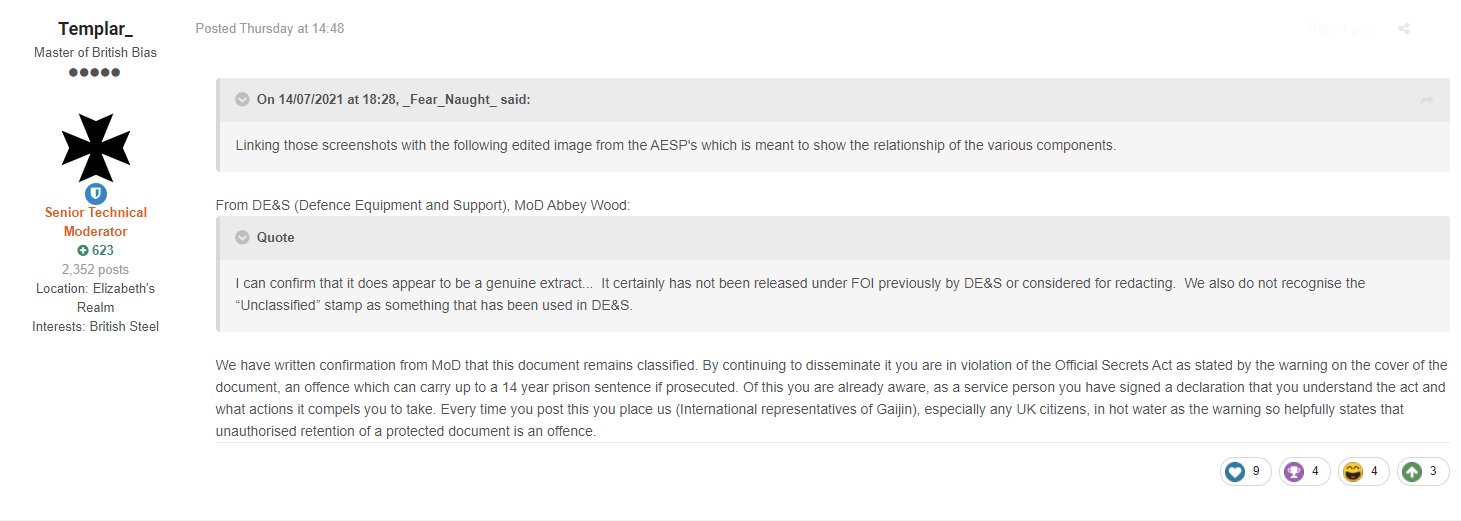Click the faded Report post link
1461x521 pixels.
pos(1341,29)
